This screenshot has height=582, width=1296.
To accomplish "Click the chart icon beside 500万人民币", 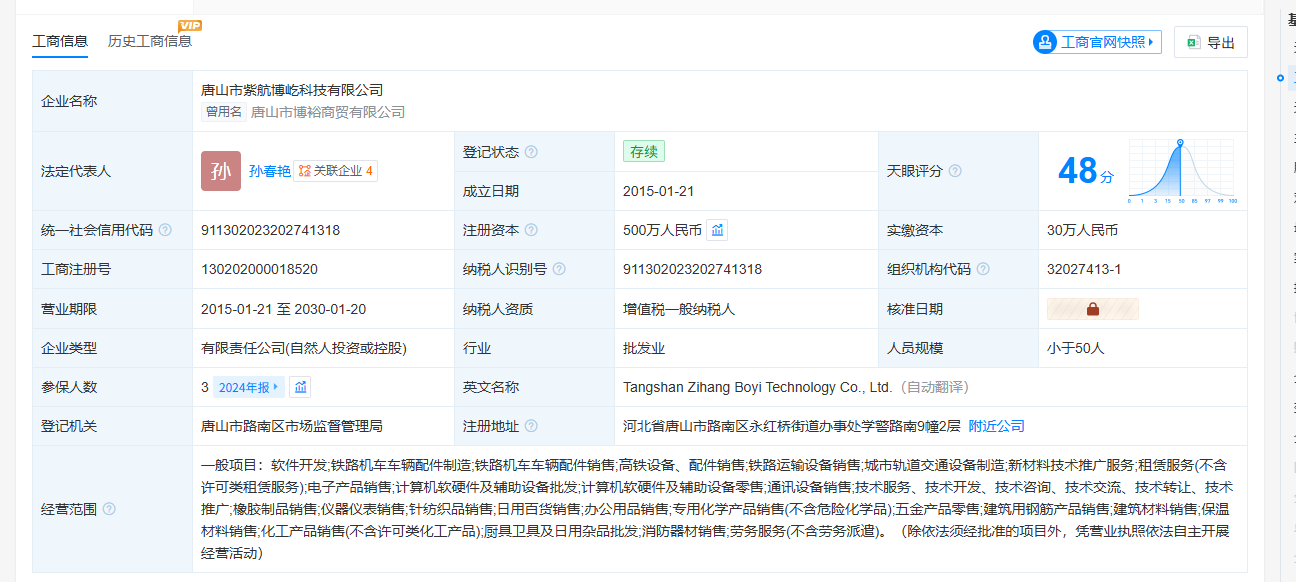I will click(x=717, y=230).
